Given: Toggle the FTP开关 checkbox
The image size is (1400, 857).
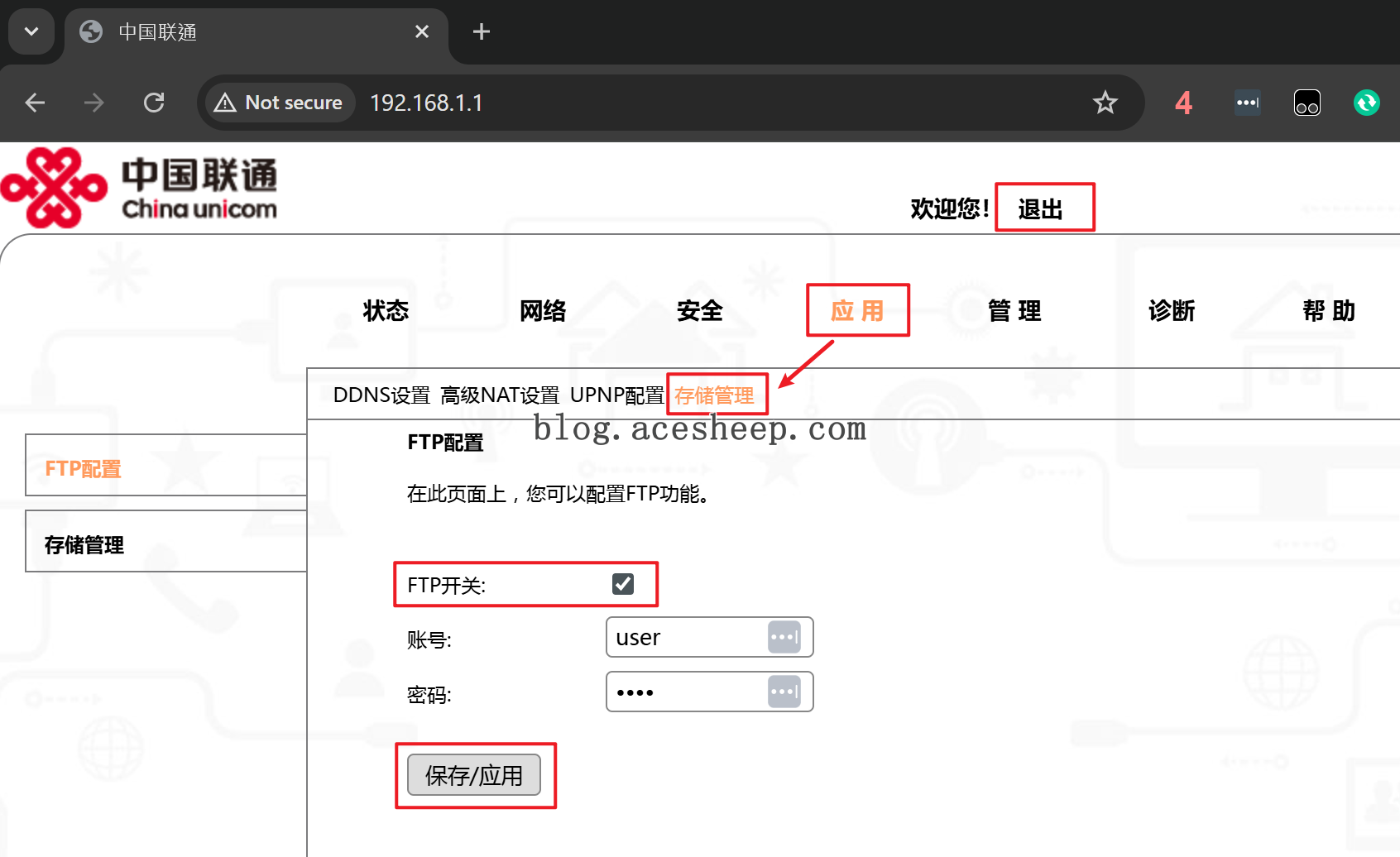Looking at the screenshot, I should (623, 584).
